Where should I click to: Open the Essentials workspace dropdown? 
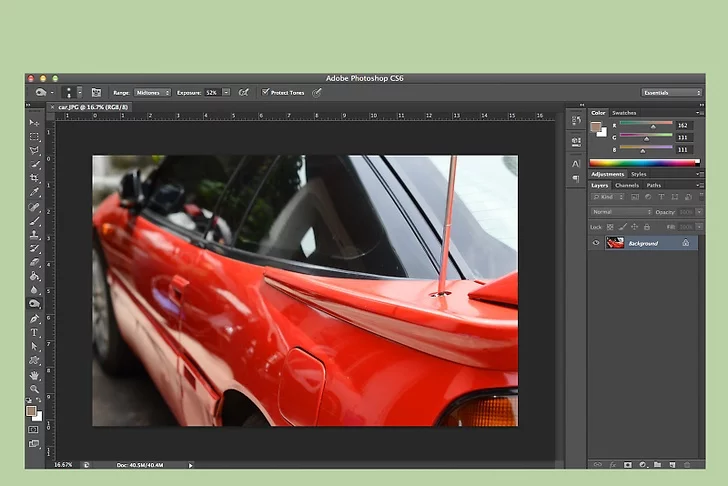coord(671,92)
